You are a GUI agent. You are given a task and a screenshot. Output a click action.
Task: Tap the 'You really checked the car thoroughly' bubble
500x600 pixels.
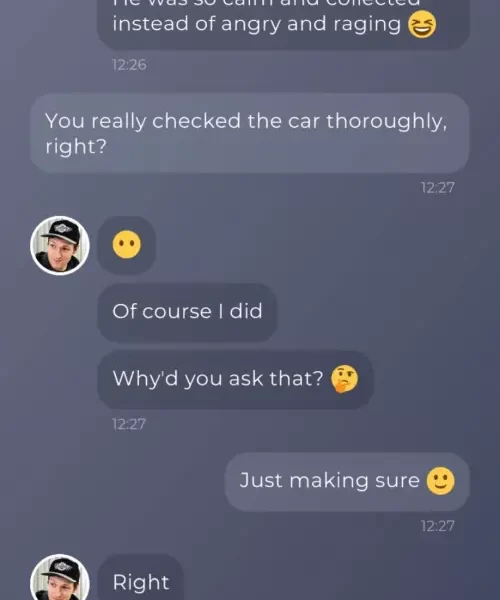249,133
